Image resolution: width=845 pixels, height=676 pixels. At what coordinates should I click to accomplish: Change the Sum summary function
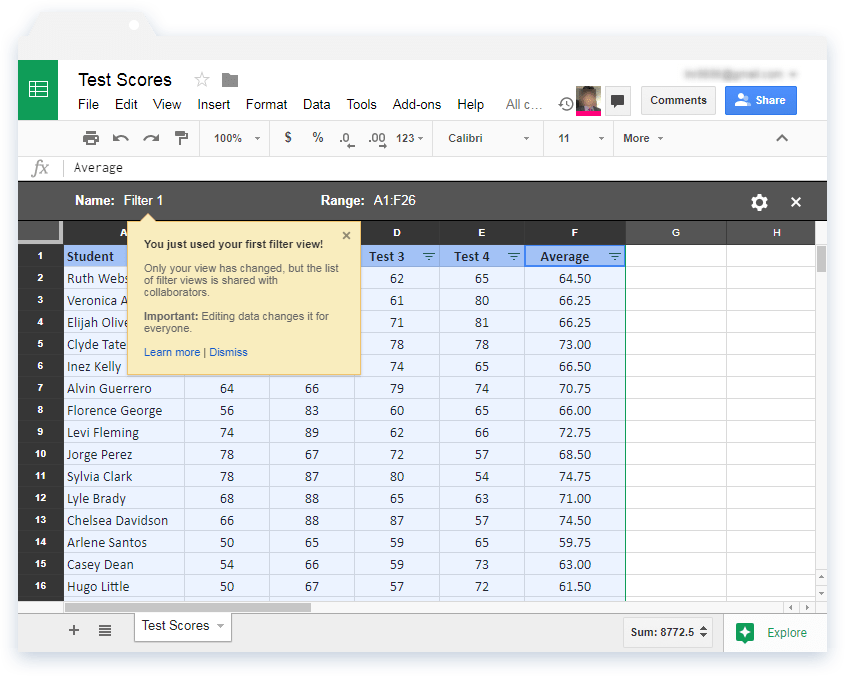(x=668, y=632)
